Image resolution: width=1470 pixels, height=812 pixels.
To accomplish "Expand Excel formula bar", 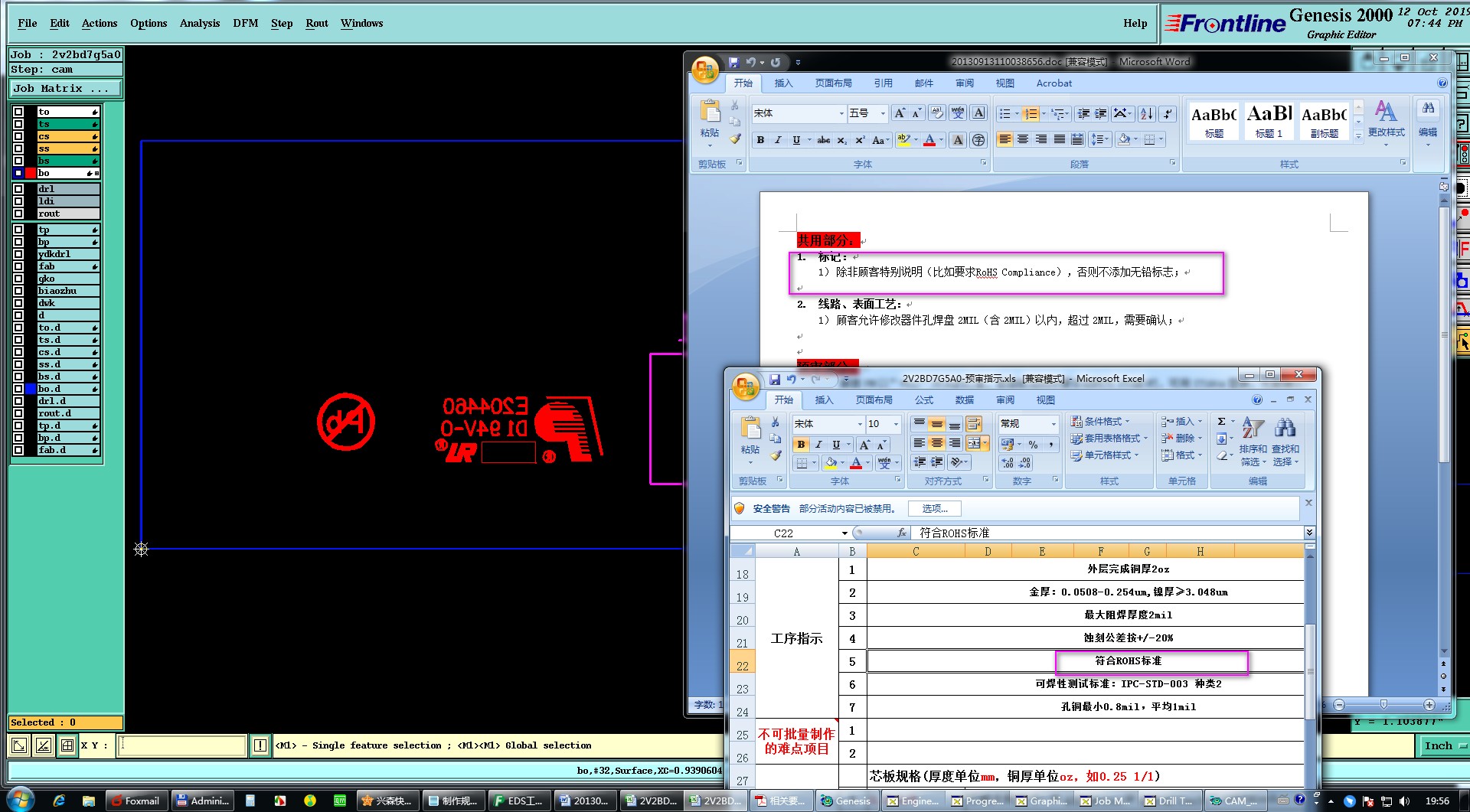I will tap(1309, 533).
